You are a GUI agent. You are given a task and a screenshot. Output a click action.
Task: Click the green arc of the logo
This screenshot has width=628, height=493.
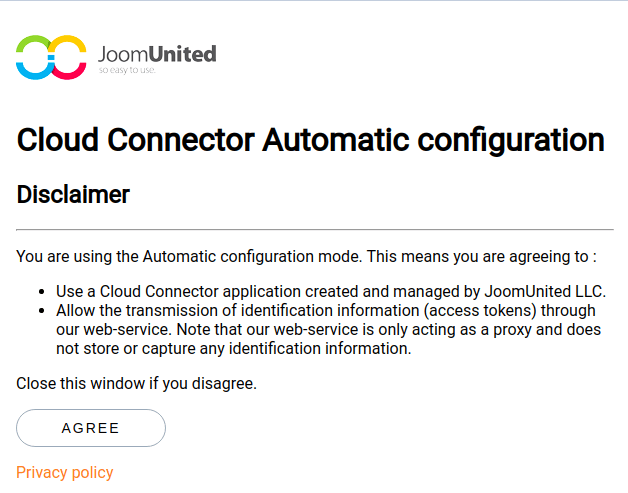point(32,43)
